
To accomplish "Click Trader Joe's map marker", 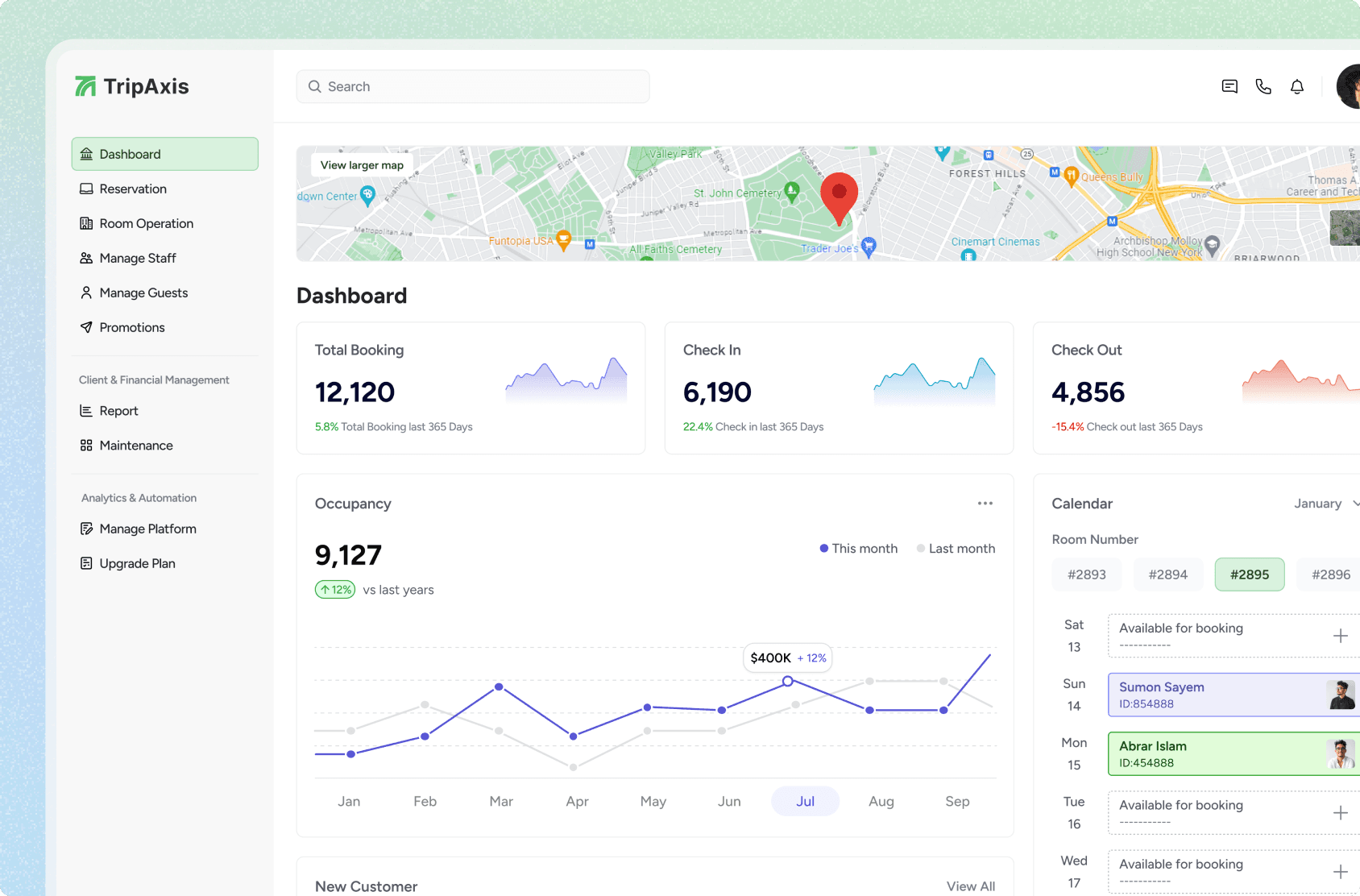I will (x=869, y=247).
